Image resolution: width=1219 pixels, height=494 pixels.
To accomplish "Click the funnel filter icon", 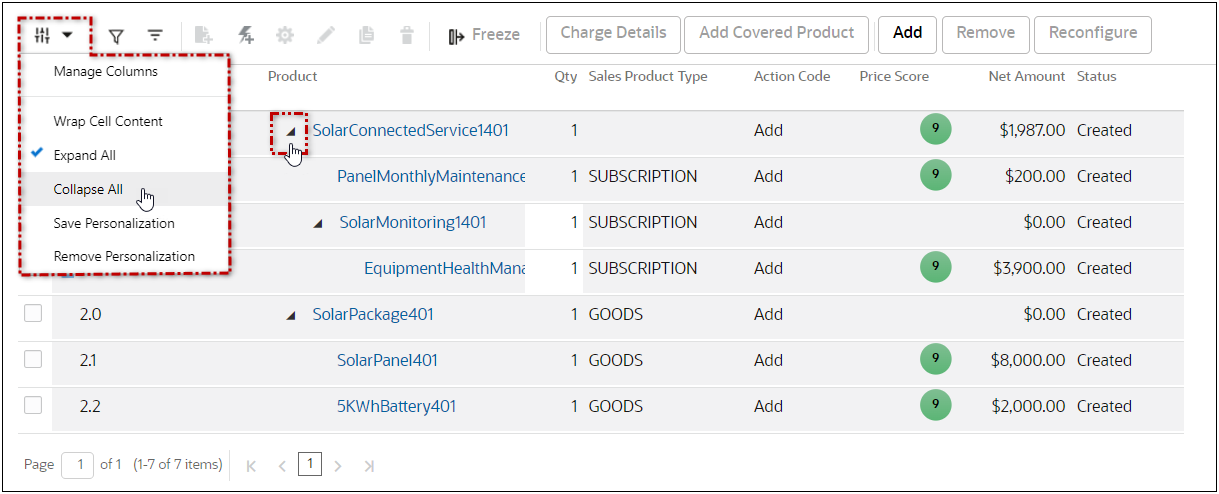I will (x=116, y=36).
